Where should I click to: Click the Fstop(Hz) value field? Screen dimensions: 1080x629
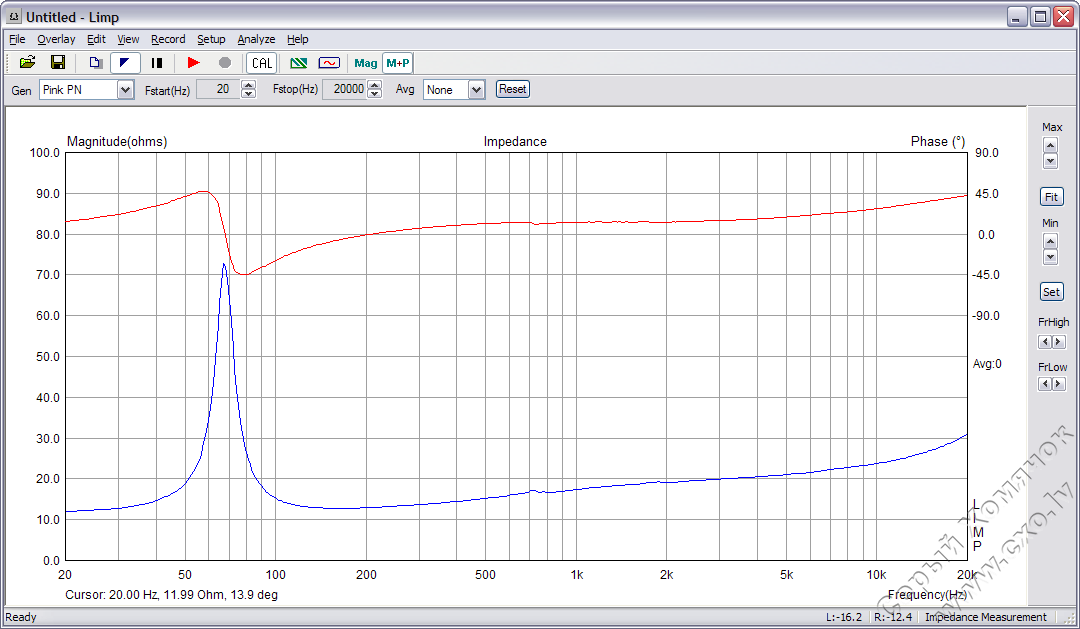pyautogui.click(x=345, y=89)
